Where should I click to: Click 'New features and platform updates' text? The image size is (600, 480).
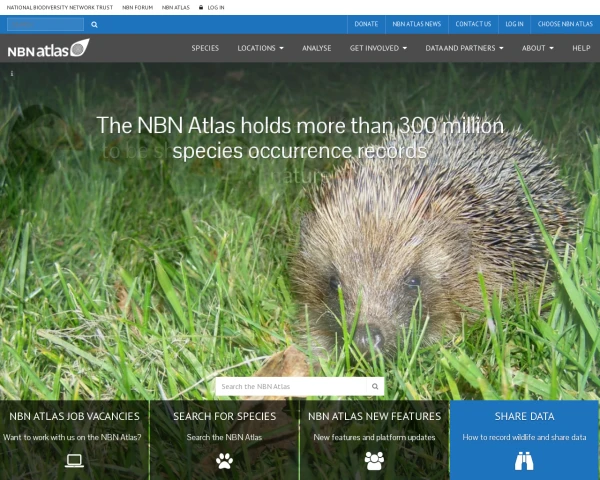click(x=374, y=437)
